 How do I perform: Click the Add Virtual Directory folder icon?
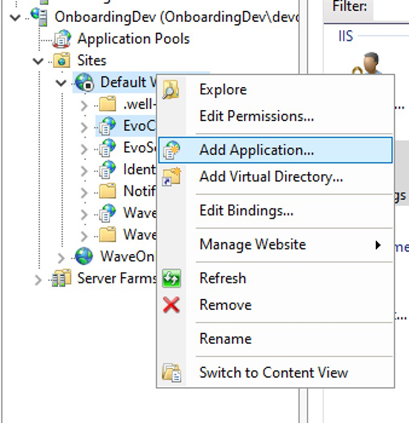(x=171, y=177)
